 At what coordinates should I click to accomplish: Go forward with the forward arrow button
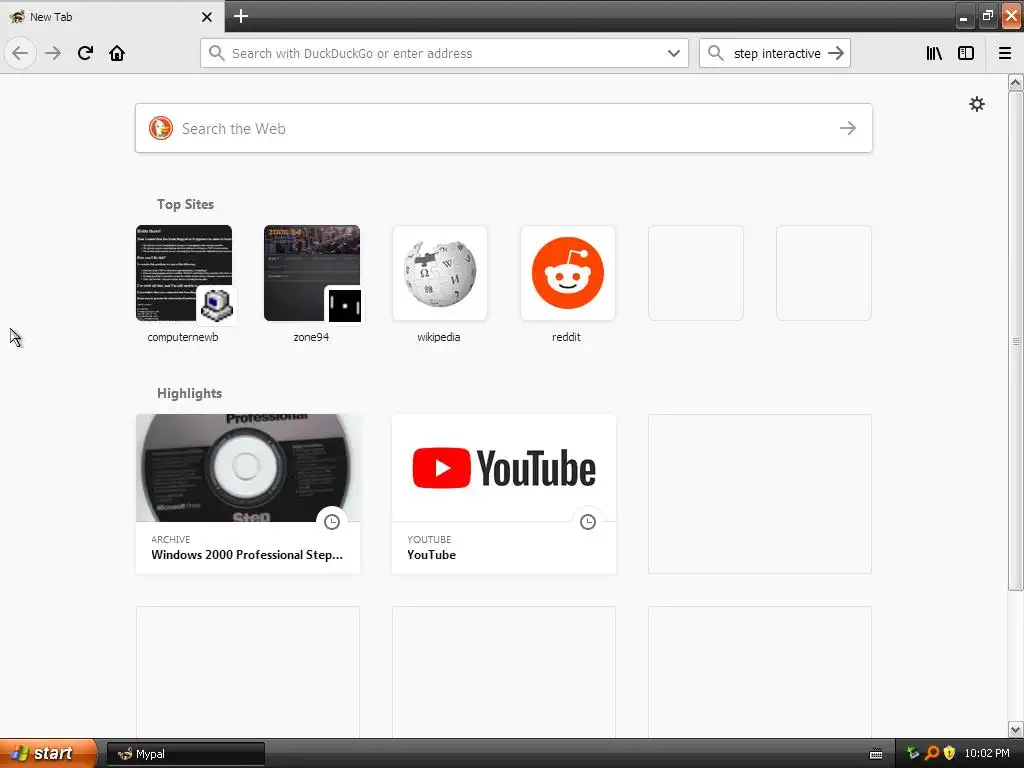53,53
